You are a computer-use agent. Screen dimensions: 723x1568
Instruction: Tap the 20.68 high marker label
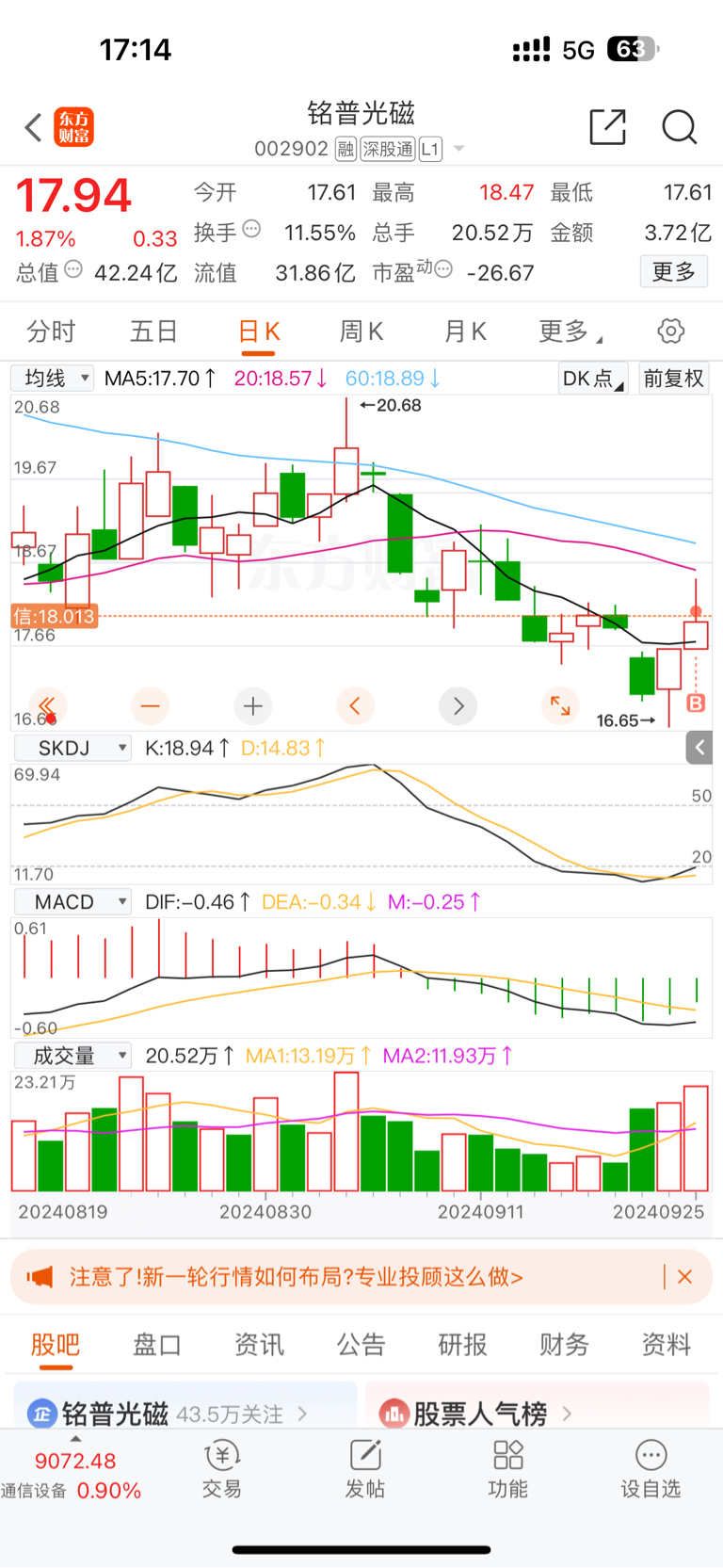coord(392,406)
